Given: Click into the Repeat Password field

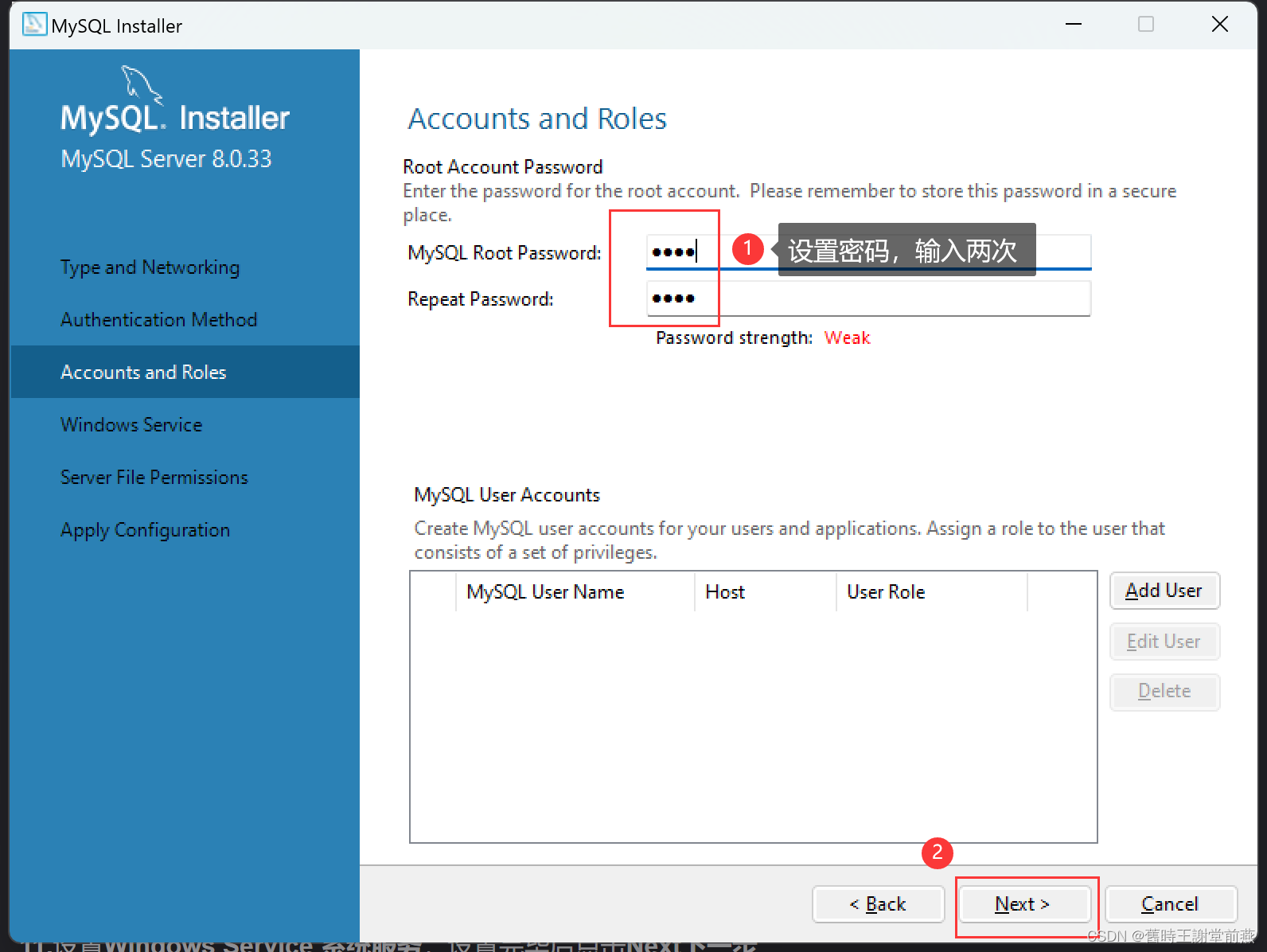Looking at the screenshot, I should [867, 299].
